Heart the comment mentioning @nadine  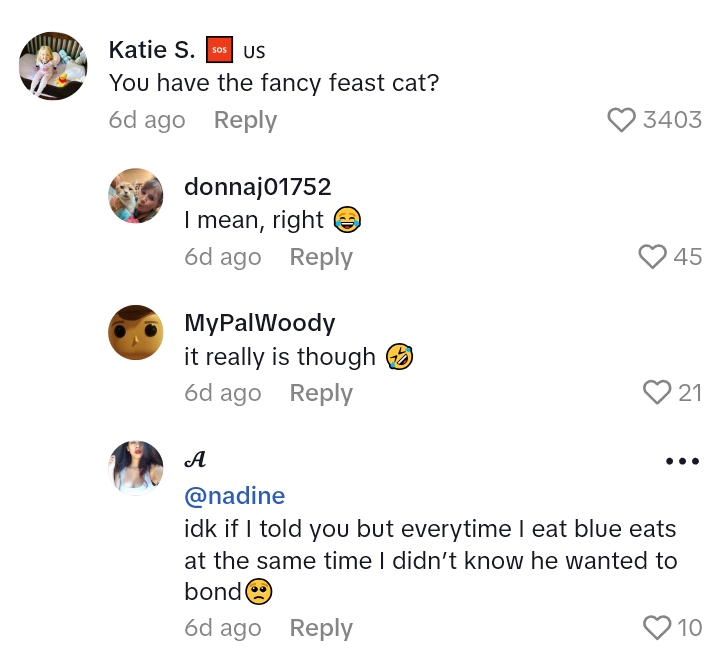pyautogui.click(x=657, y=628)
